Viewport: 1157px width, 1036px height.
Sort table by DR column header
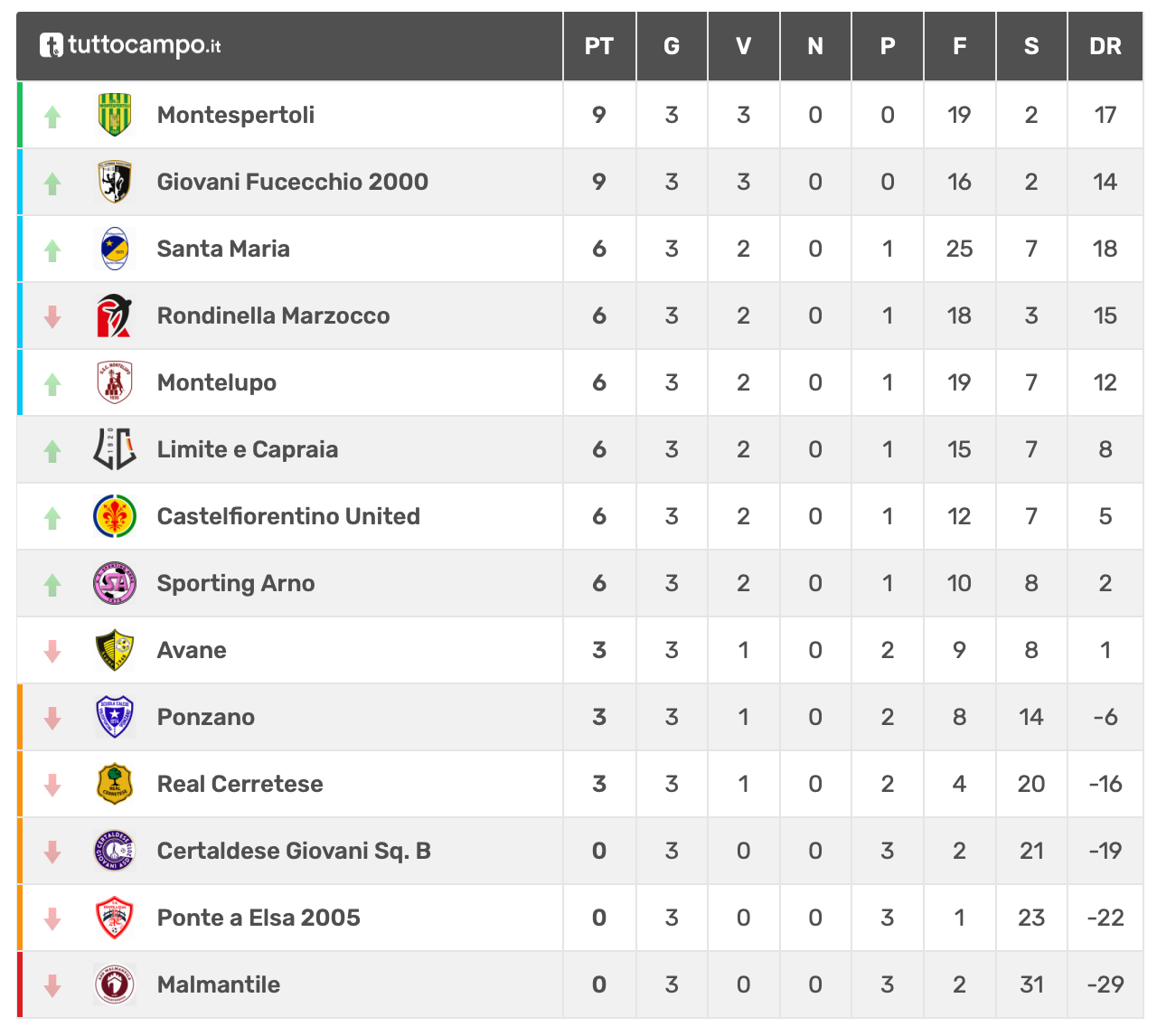click(1105, 46)
